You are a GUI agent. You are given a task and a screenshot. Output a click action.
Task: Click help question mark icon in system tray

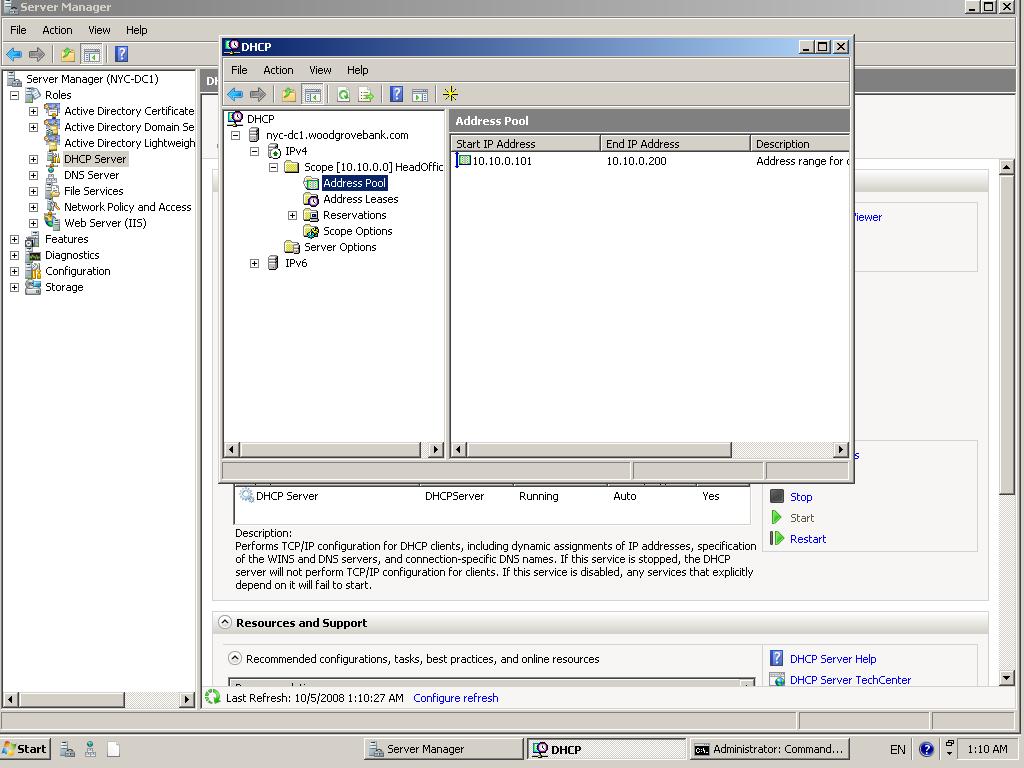click(926, 749)
